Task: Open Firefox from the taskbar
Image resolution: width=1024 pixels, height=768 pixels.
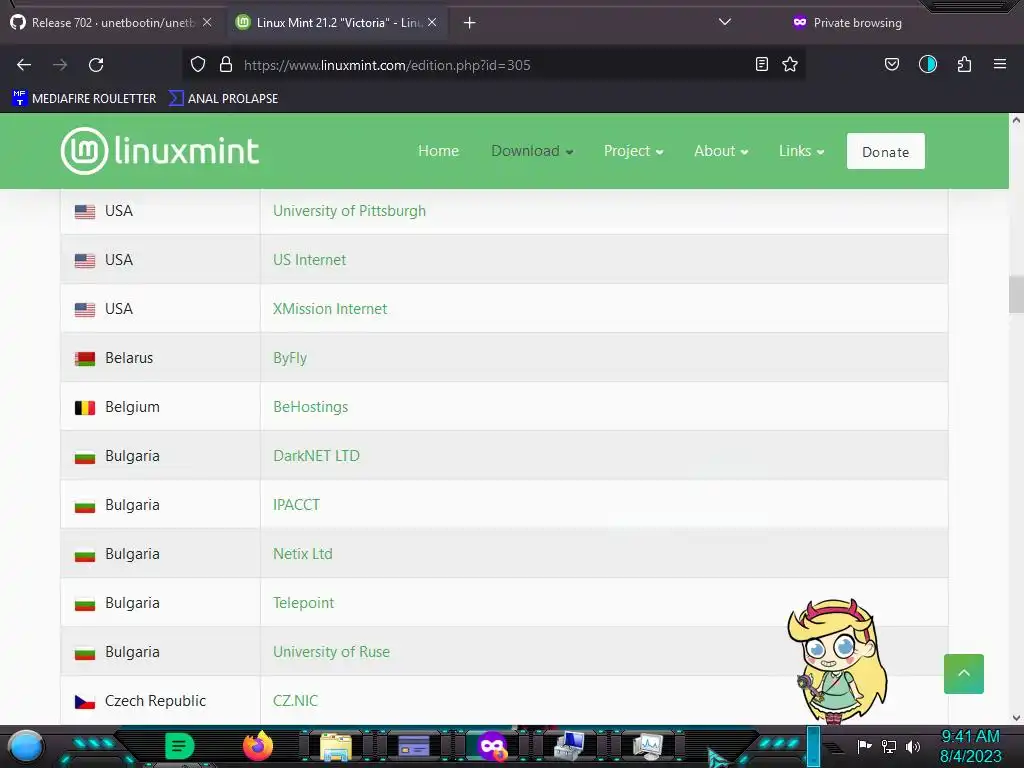Action: click(x=258, y=746)
